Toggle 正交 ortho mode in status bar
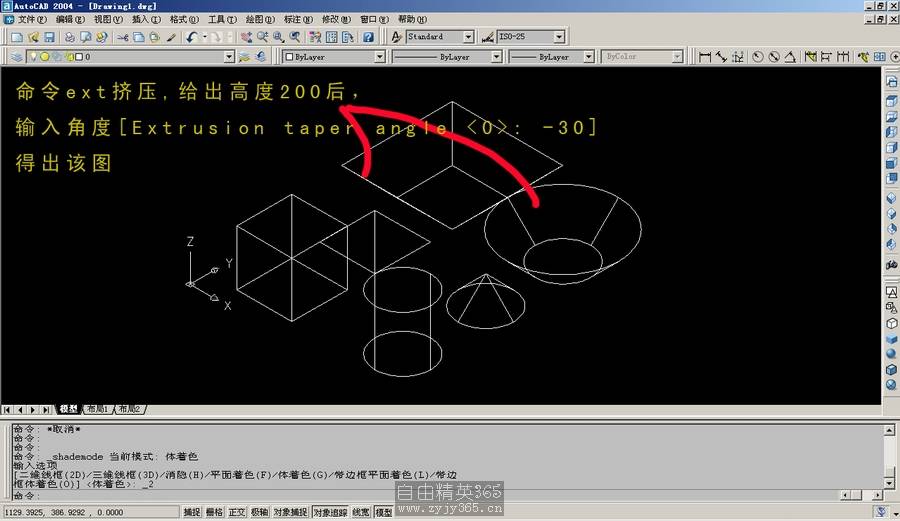 (237, 512)
